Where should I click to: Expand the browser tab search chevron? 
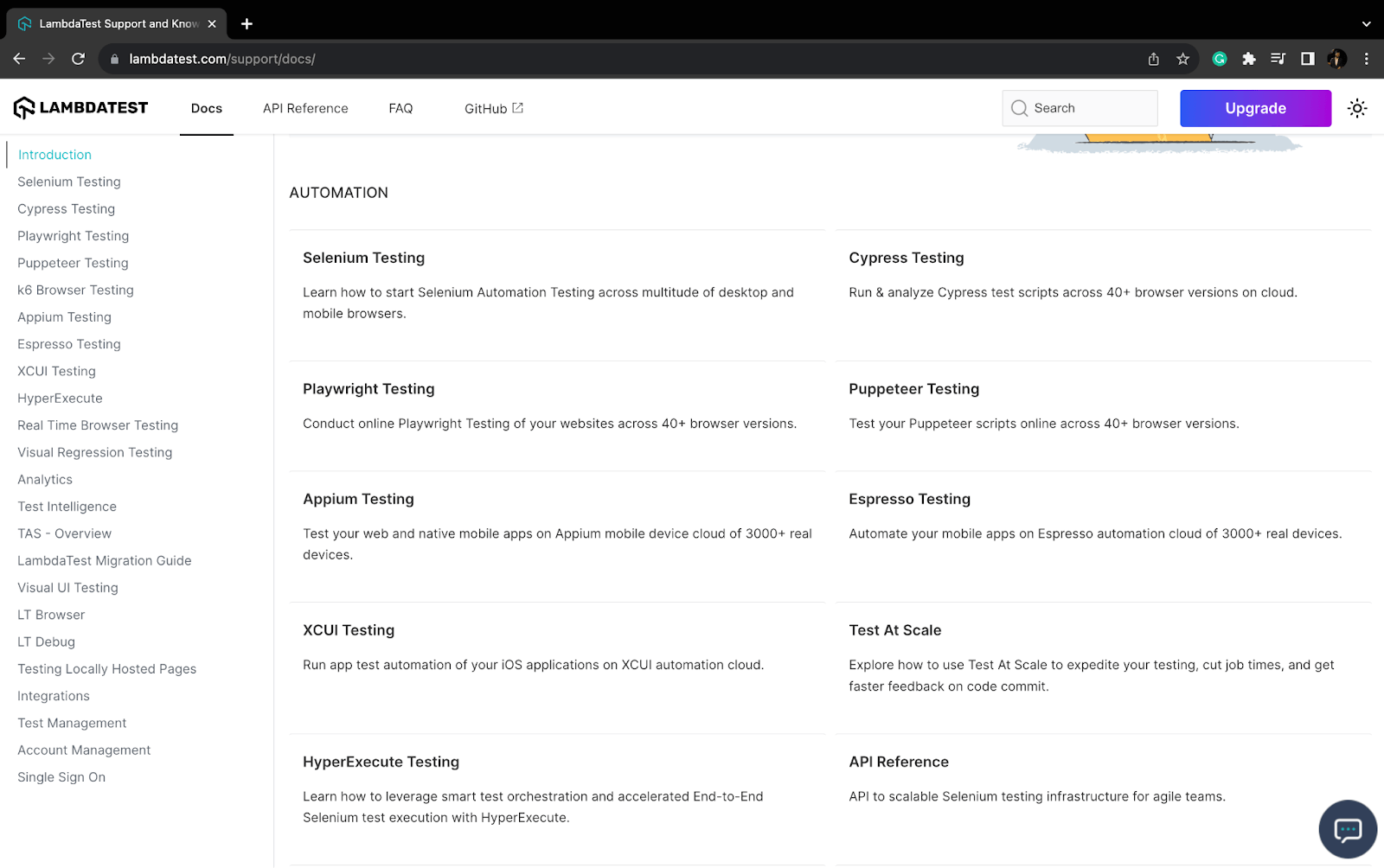(x=1365, y=23)
